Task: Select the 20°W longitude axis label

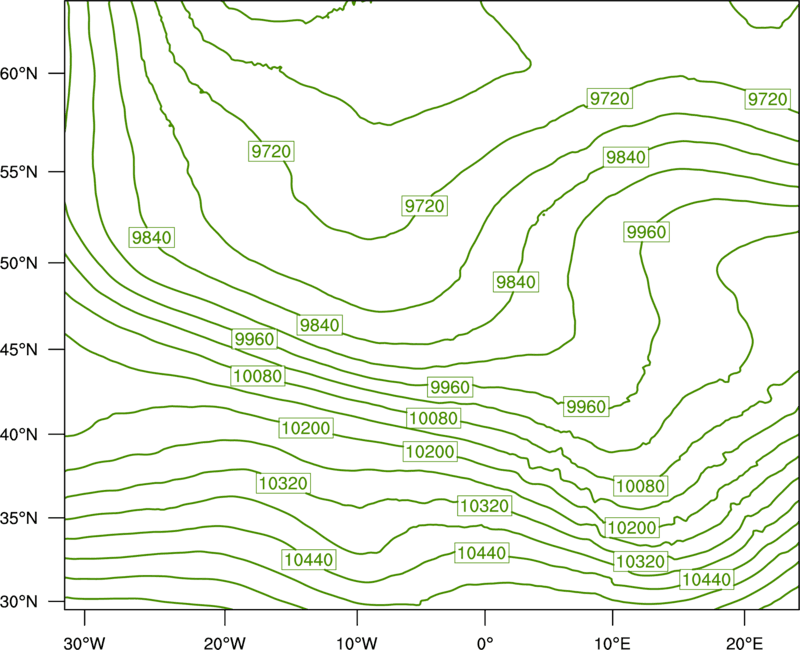Action: 224,643
